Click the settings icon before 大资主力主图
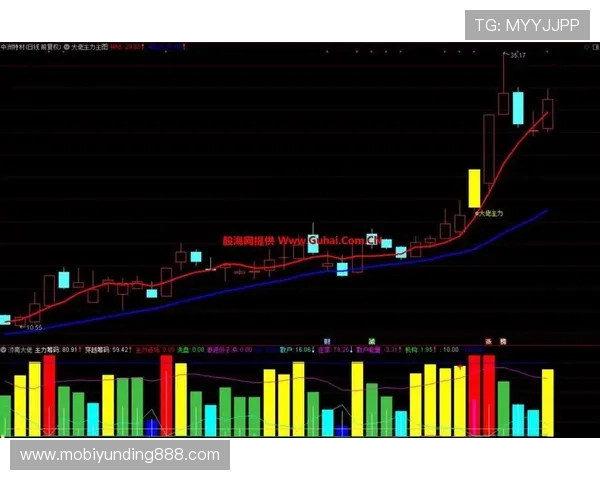Viewport: 600px width, 480px height. pyautogui.click(x=66, y=46)
